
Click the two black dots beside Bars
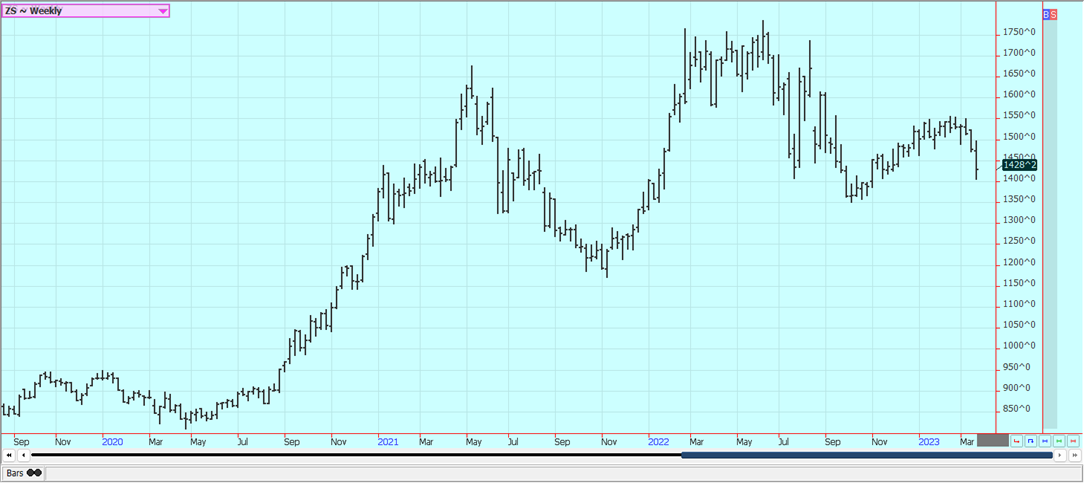point(35,472)
